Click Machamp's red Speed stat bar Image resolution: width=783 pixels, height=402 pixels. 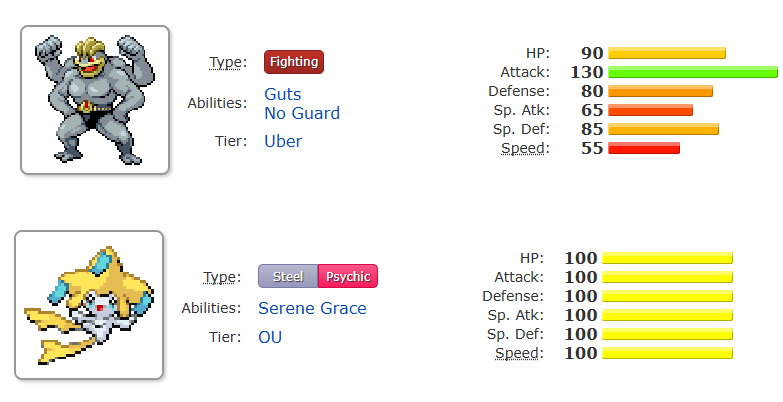click(644, 148)
